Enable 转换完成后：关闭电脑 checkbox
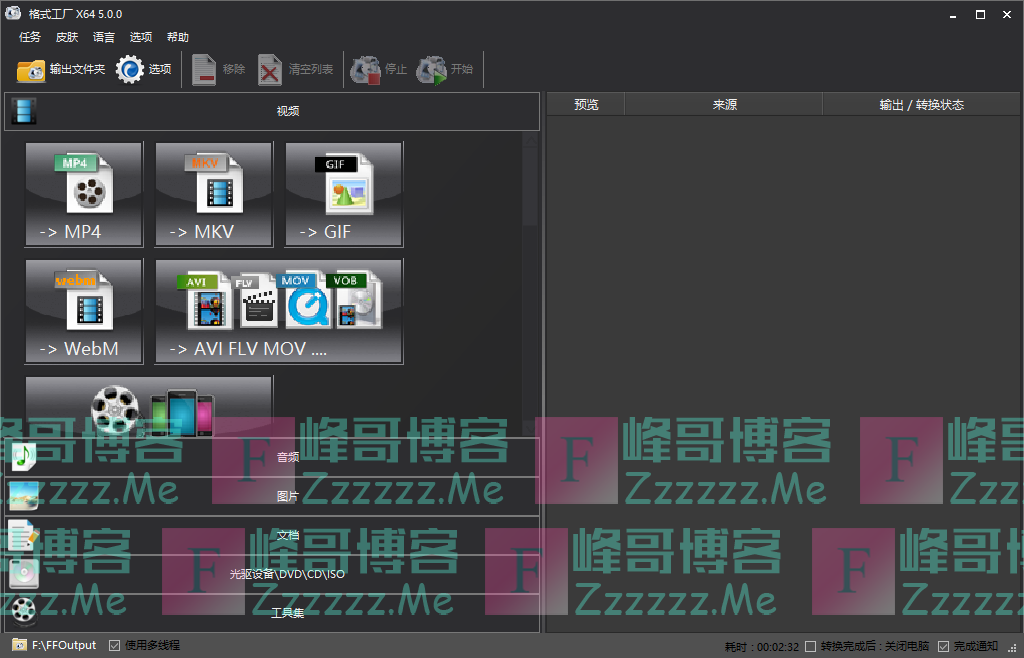The width and height of the screenshot is (1024, 658). click(x=810, y=646)
